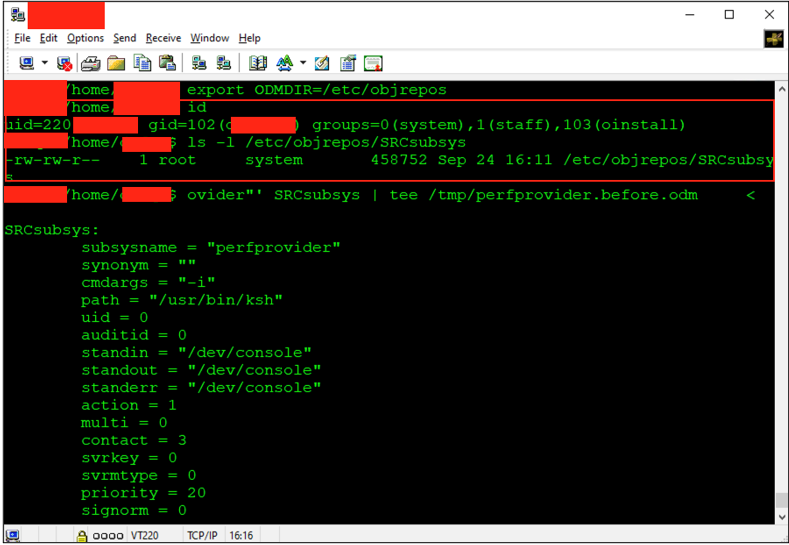Open the session dropdown arrow in toolbar

[43, 63]
